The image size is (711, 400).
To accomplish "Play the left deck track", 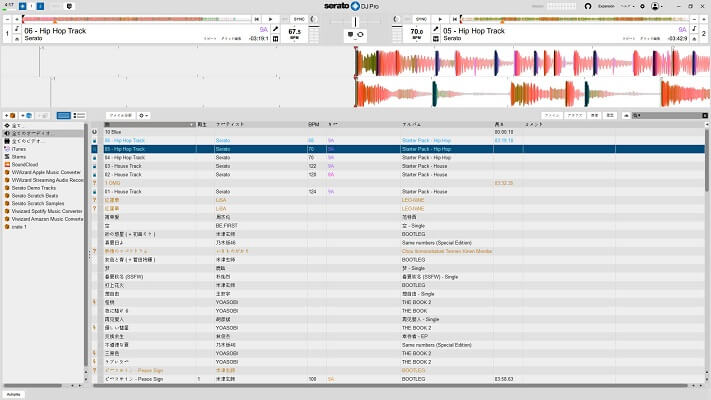I will pyautogui.click(x=271, y=19).
